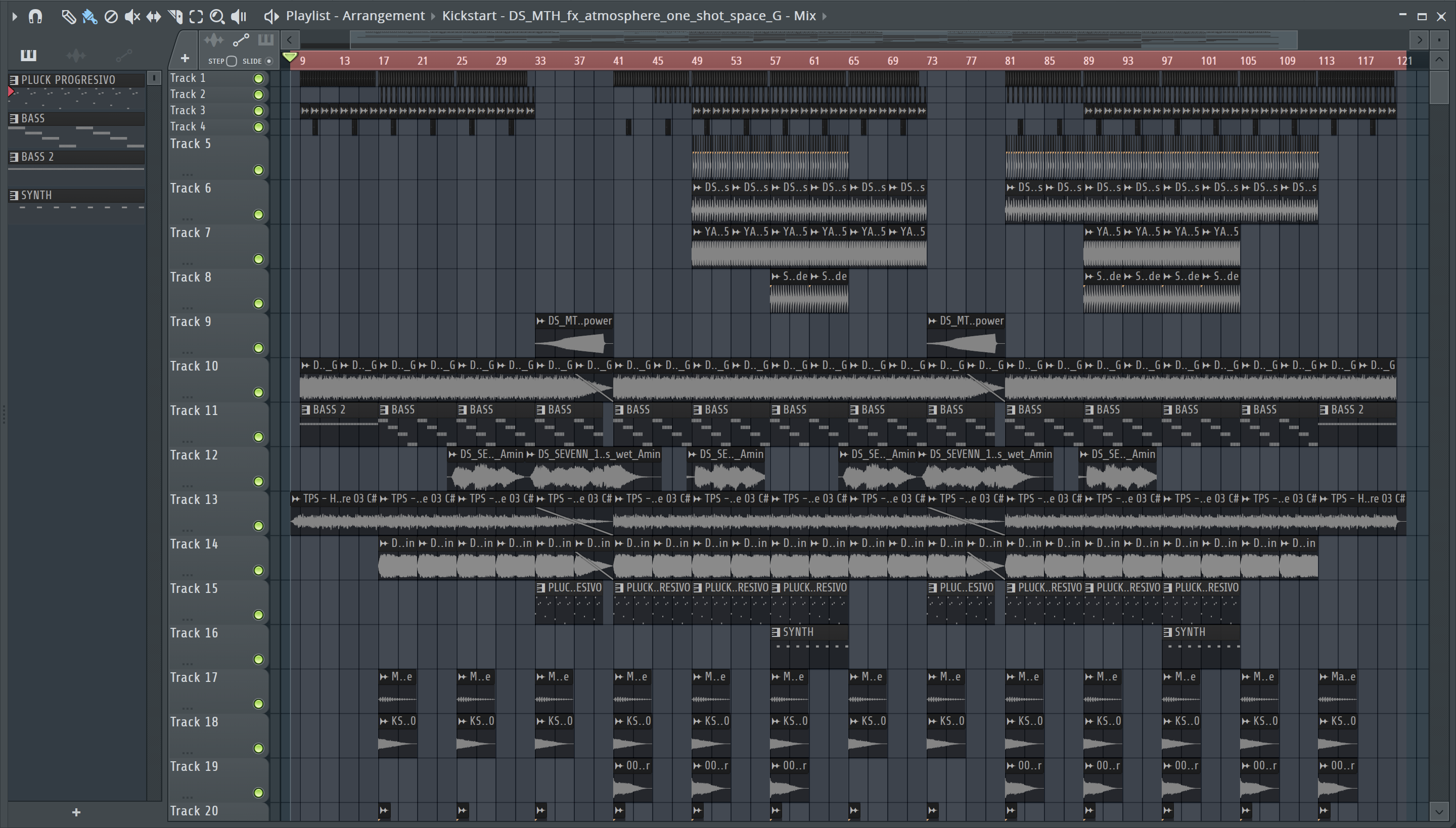Click bar 49 on the timeline ruler

click(697, 61)
